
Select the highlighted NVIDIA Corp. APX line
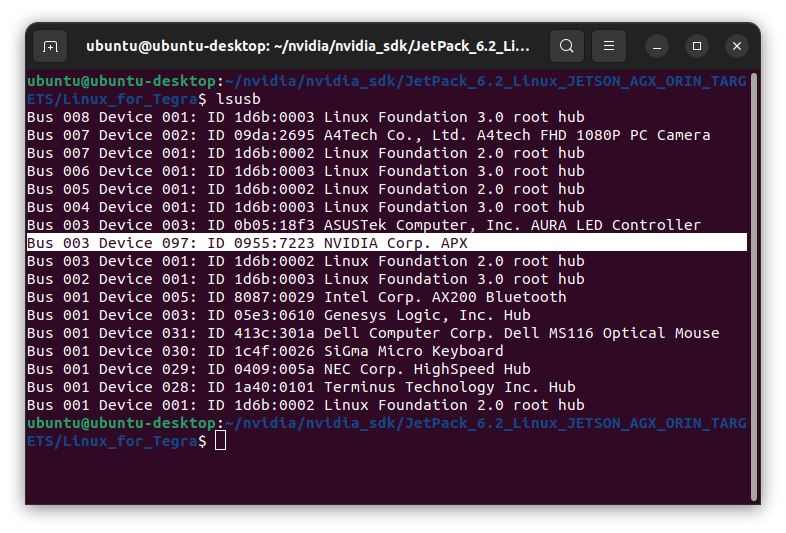[386, 243]
